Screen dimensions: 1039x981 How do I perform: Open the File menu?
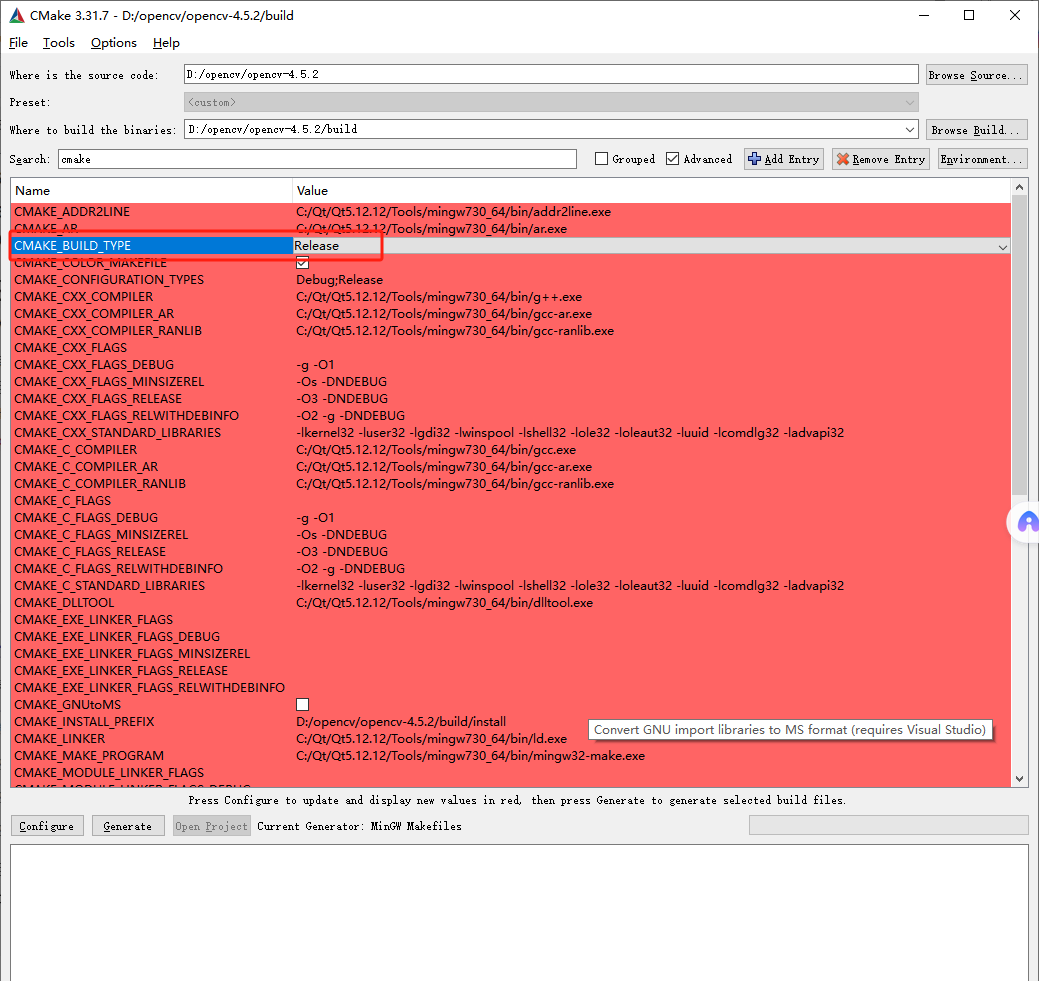pyautogui.click(x=19, y=43)
